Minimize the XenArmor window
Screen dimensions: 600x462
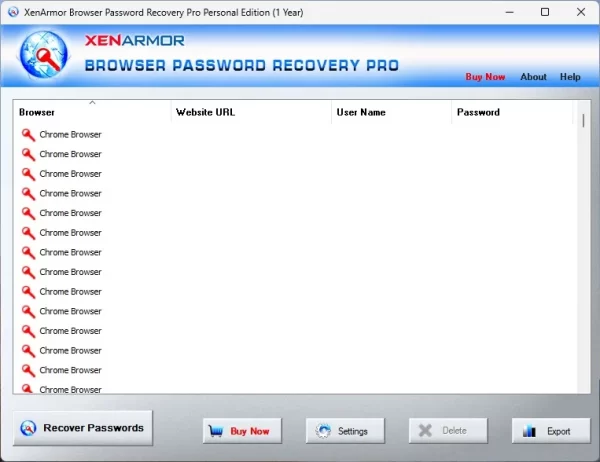(x=509, y=12)
